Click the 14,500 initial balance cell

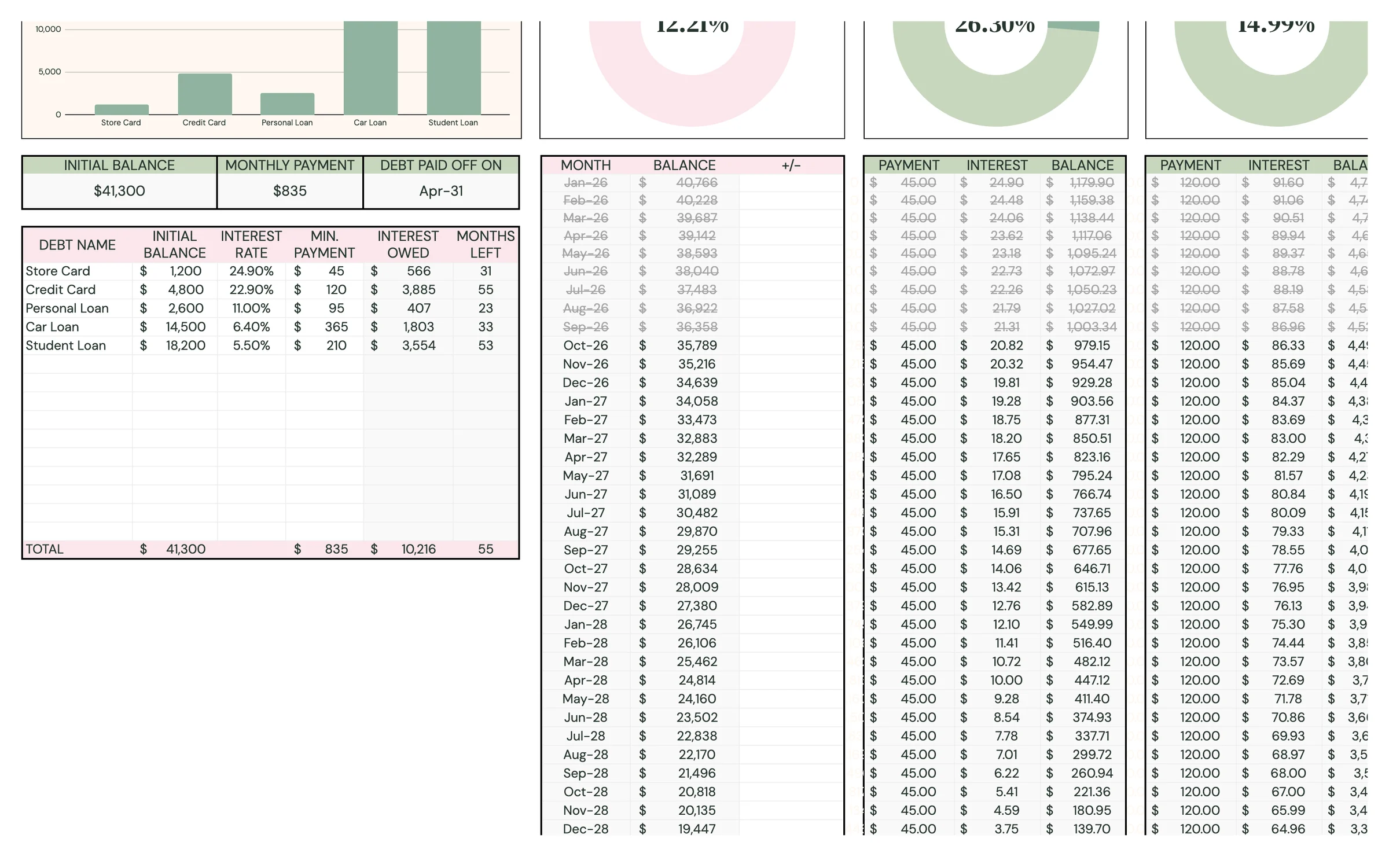click(x=175, y=326)
